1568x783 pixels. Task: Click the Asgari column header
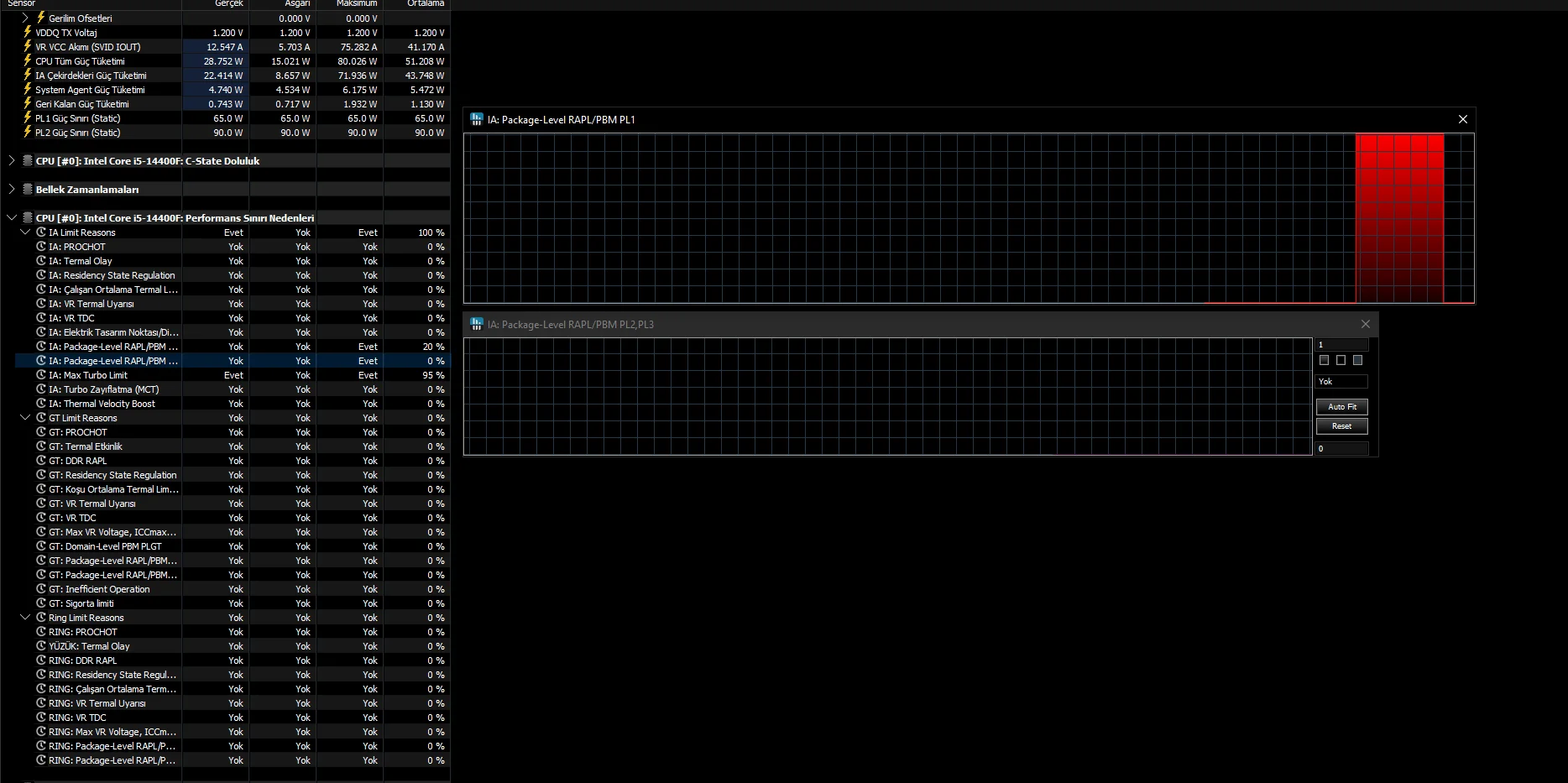coord(283,4)
